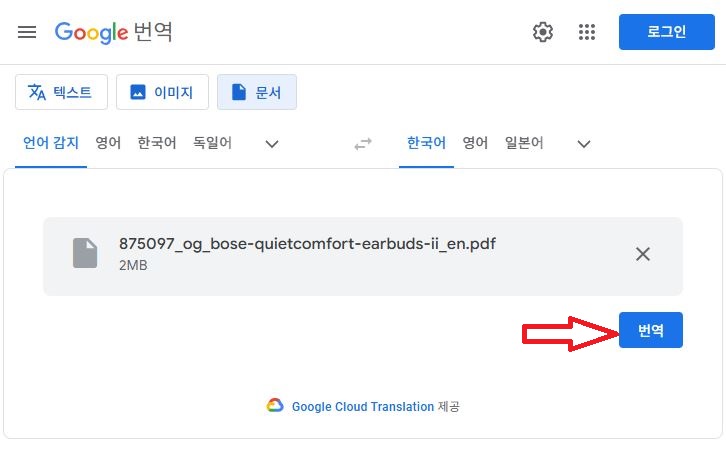Screen dimensions: 726x451
Task: Switch to the 이미지 translation mode
Action: (x=162, y=92)
